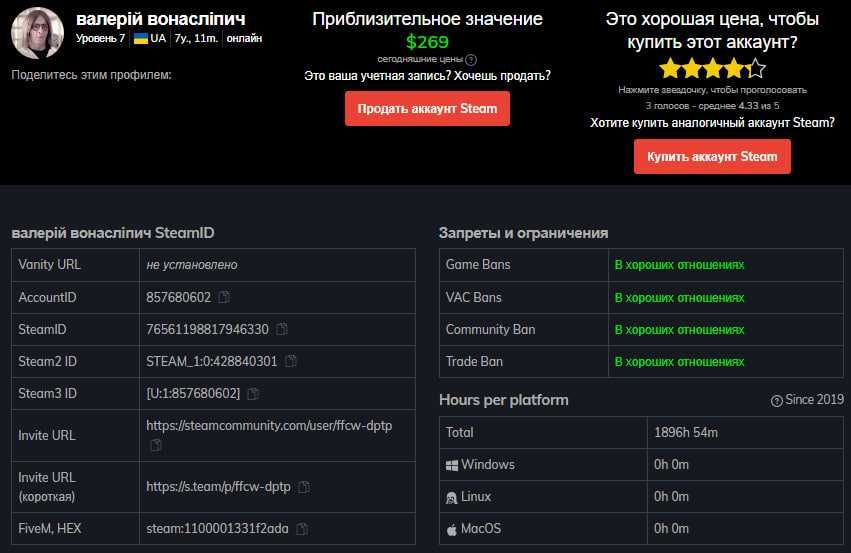This screenshot has height=553, width=851.
Task: Copy the full steamcommunity Invite URL
Action: tap(156, 446)
